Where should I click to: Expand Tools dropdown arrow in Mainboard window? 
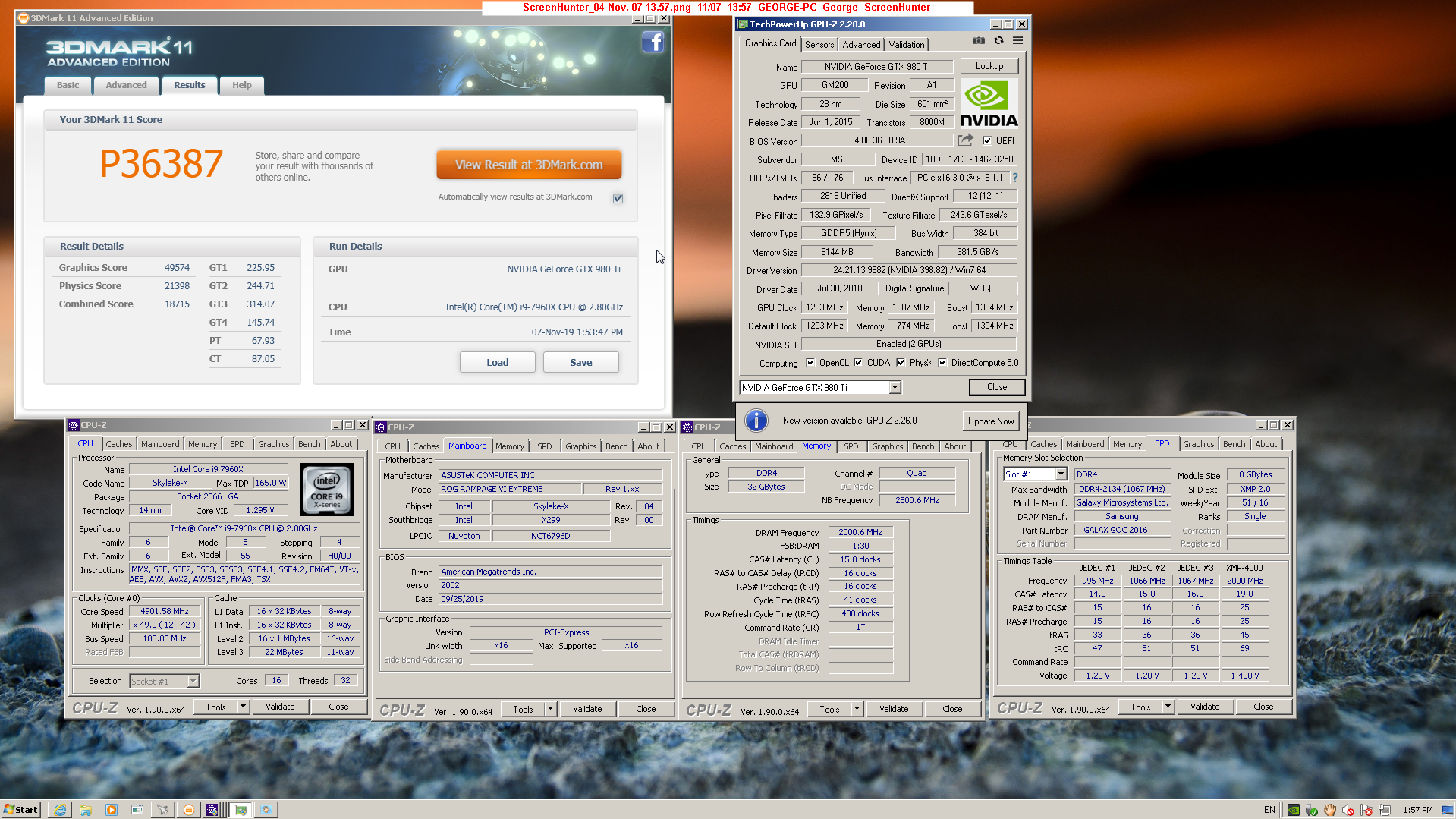click(x=551, y=709)
